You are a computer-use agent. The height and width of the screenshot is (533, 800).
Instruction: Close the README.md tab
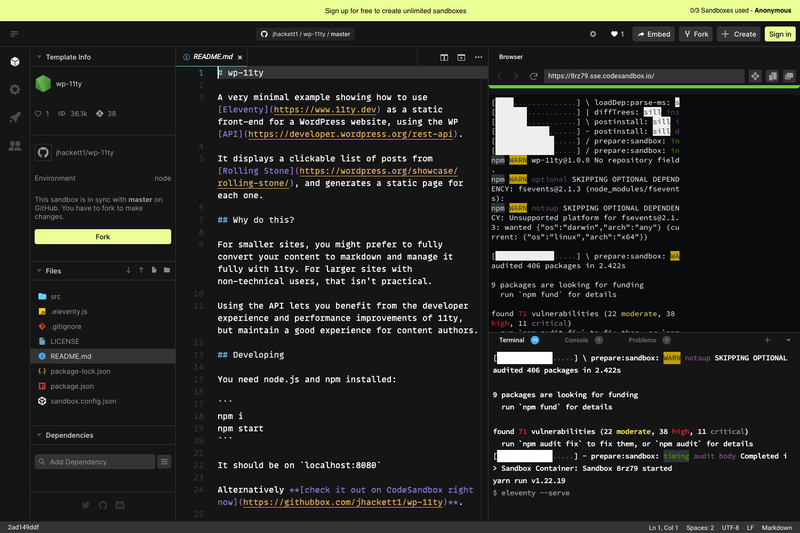coord(240,57)
